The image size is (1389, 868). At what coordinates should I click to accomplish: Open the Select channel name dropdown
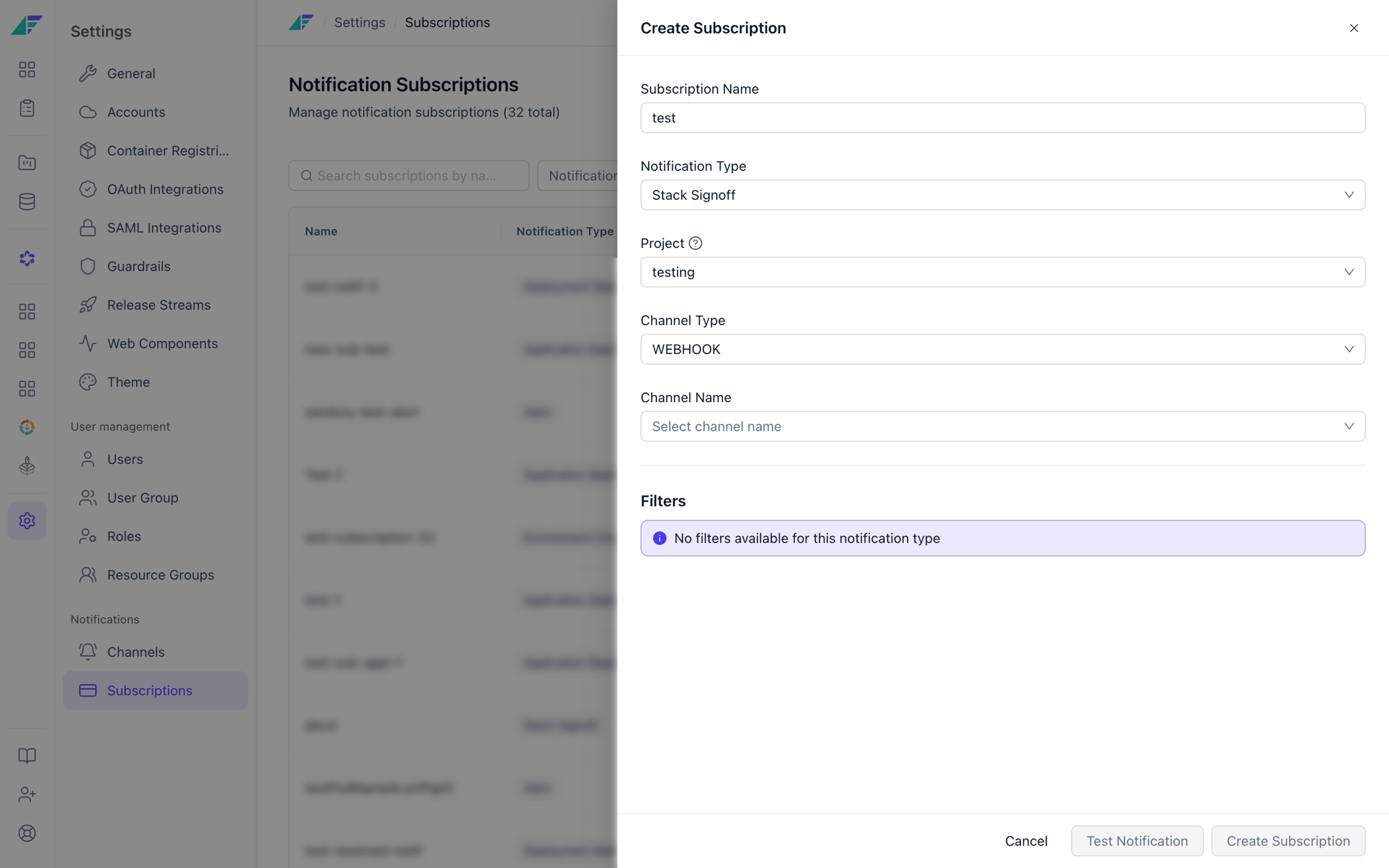(1002, 426)
